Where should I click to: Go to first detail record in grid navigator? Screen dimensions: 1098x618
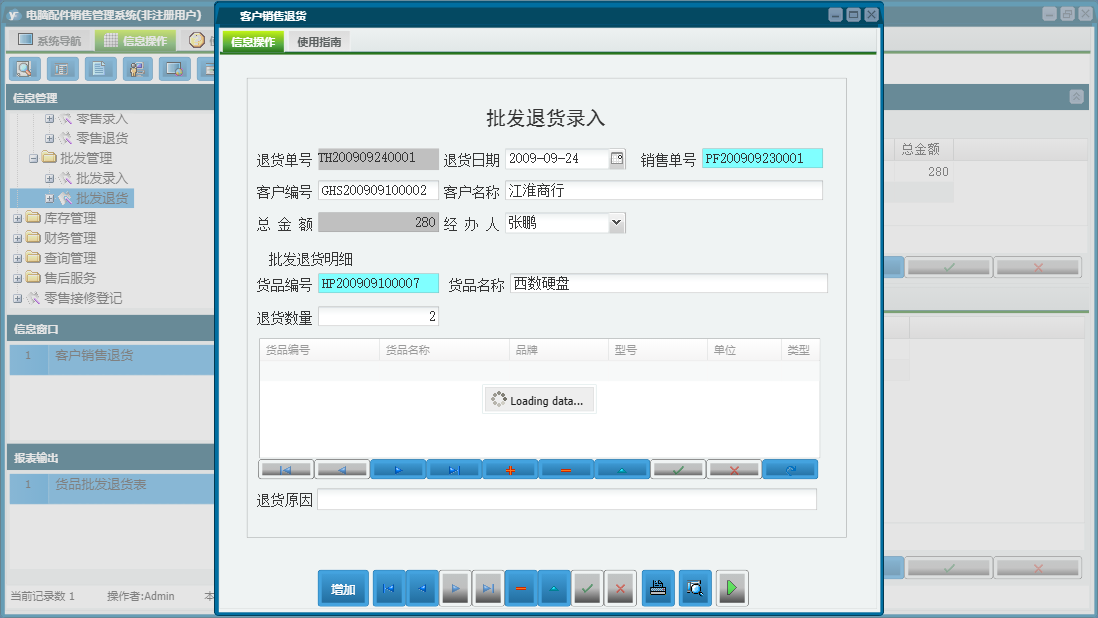[x=286, y=470]
